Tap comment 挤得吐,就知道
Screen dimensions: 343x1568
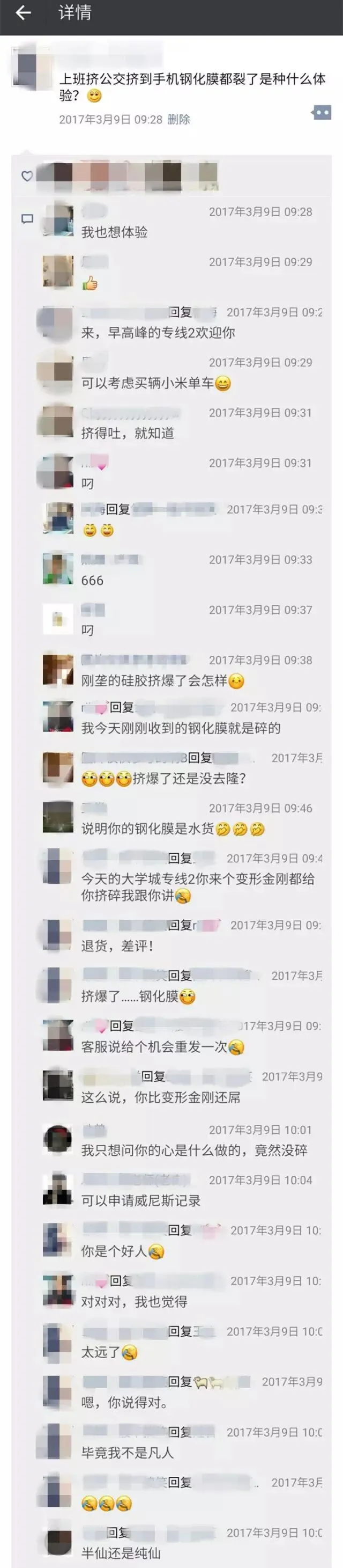pos(128,434)
